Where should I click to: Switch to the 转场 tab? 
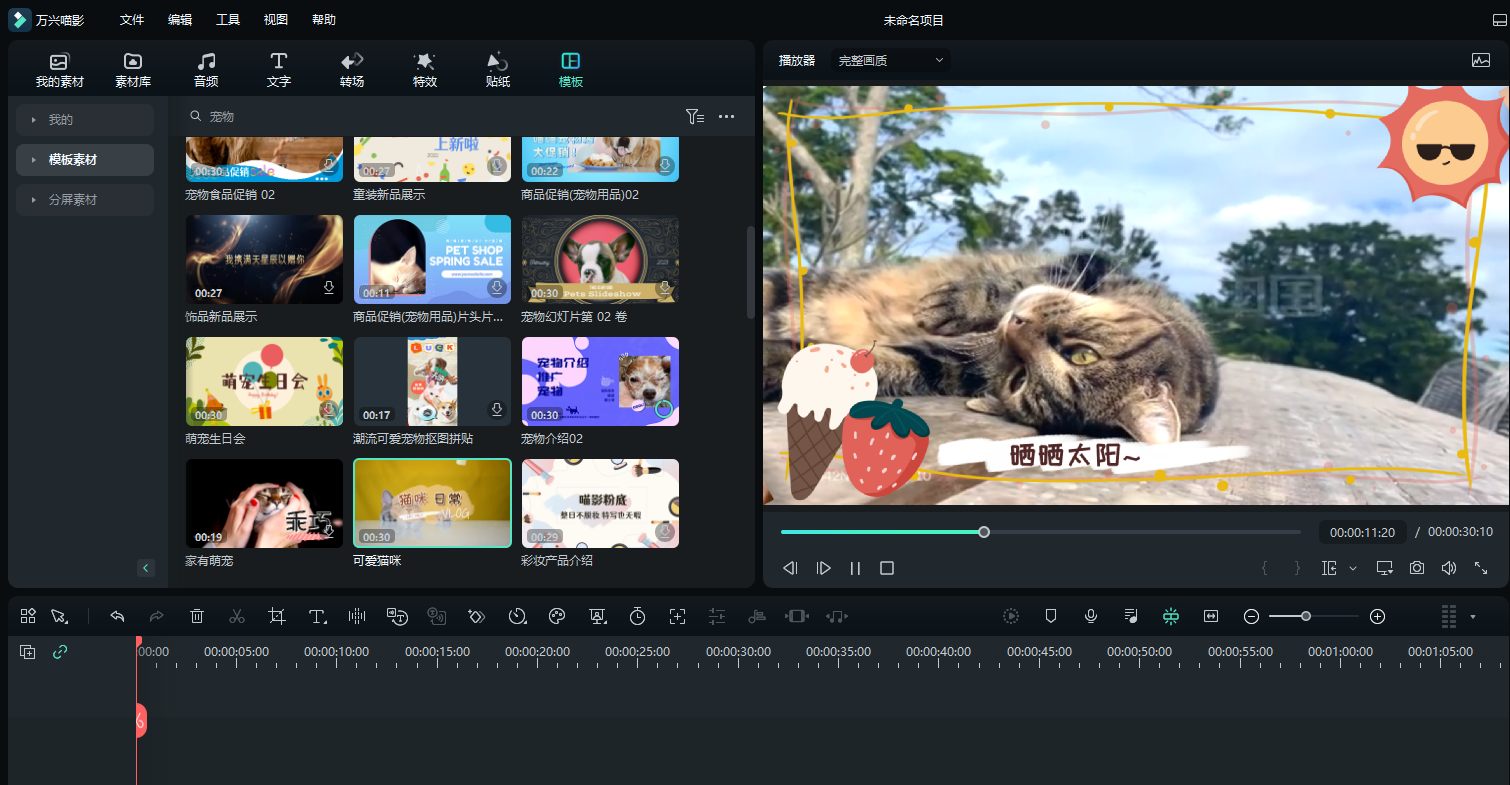coord(352,70)
